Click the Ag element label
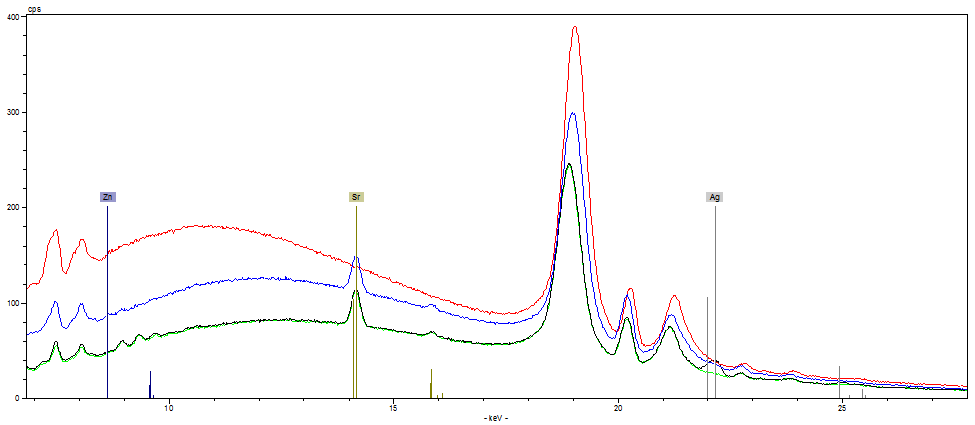This screenshot has width=975, height=425. point(715,197)
